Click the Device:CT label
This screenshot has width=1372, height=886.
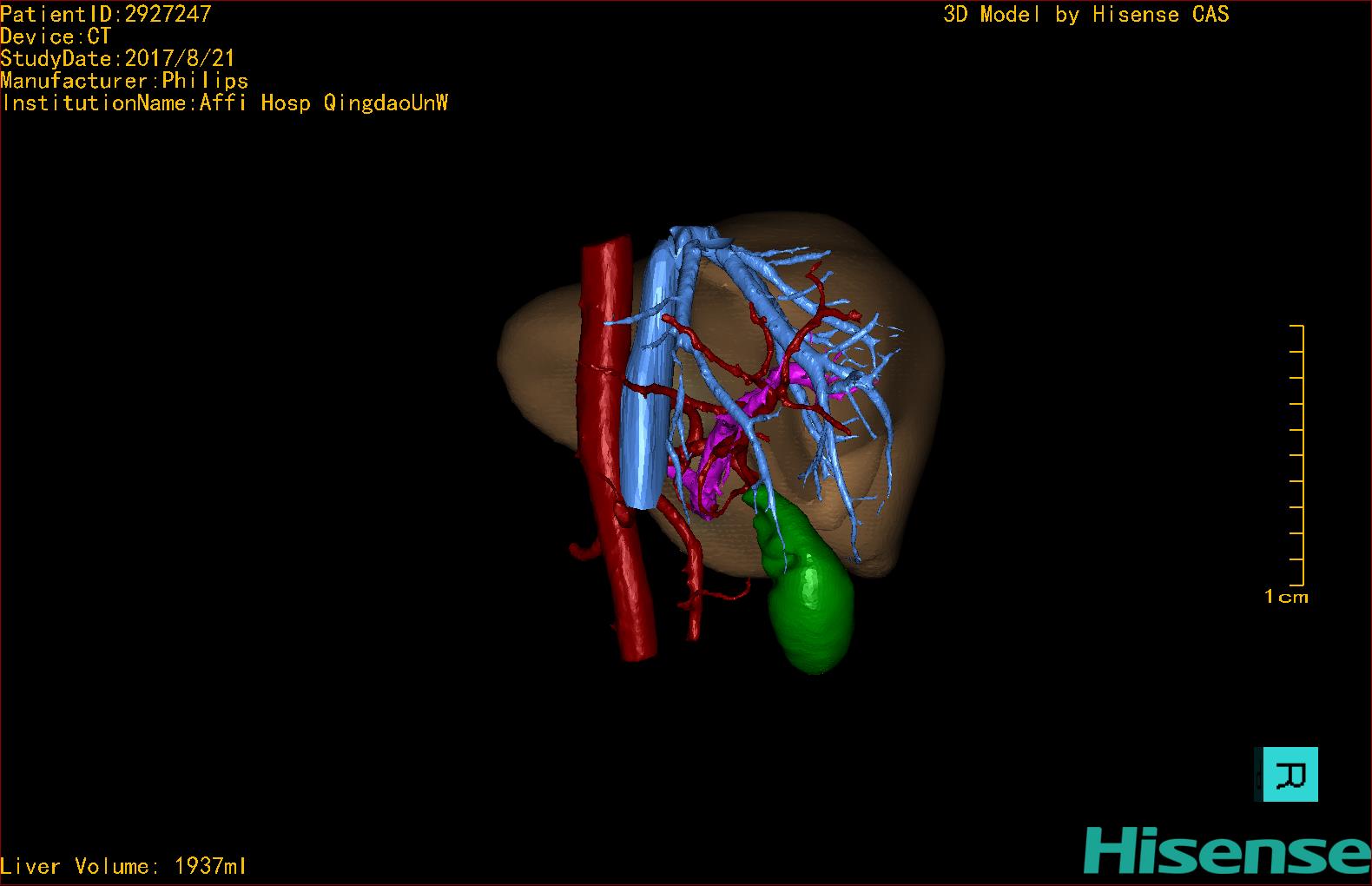click(x=56, y=36)
